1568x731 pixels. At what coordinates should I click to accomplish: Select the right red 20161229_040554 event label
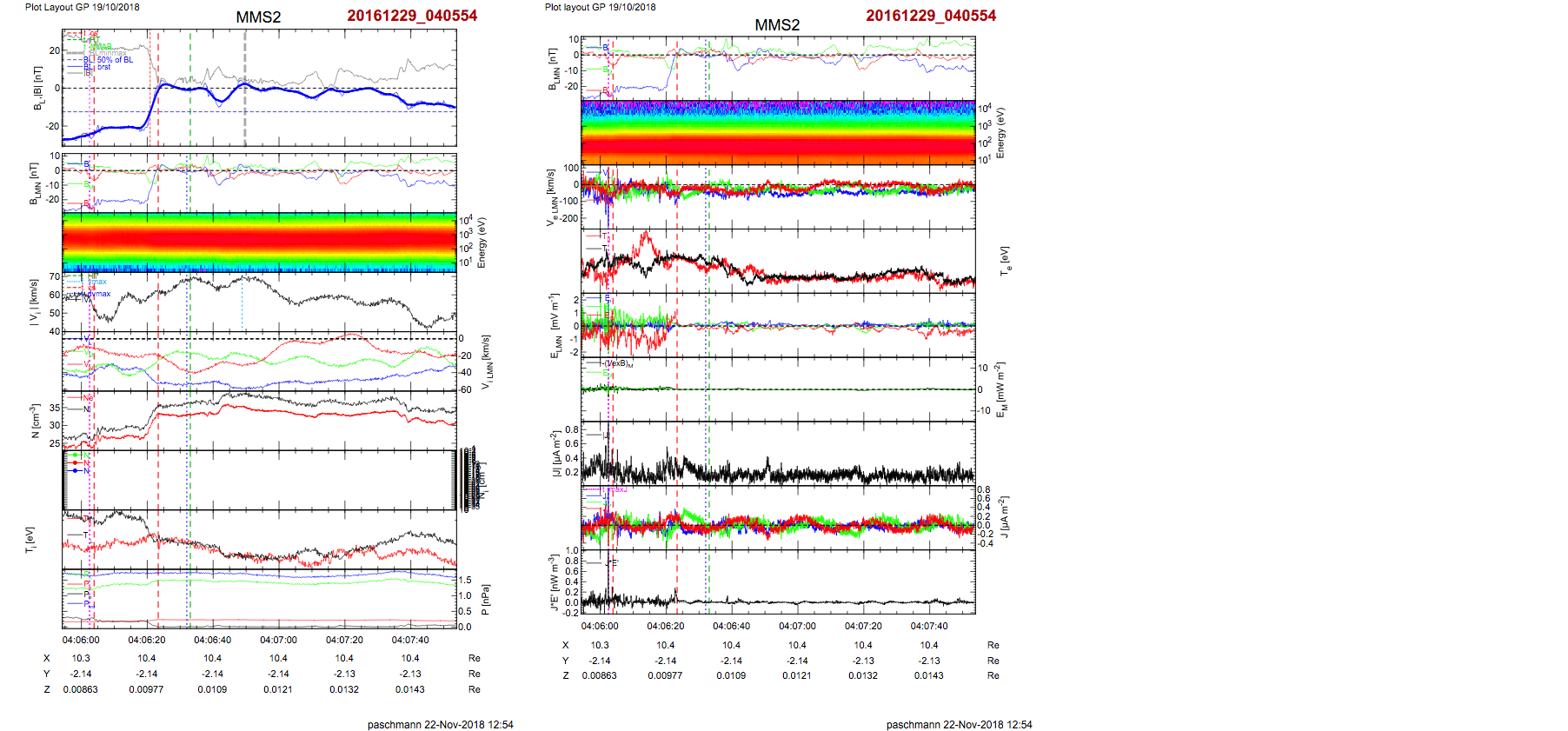(931, 16)
